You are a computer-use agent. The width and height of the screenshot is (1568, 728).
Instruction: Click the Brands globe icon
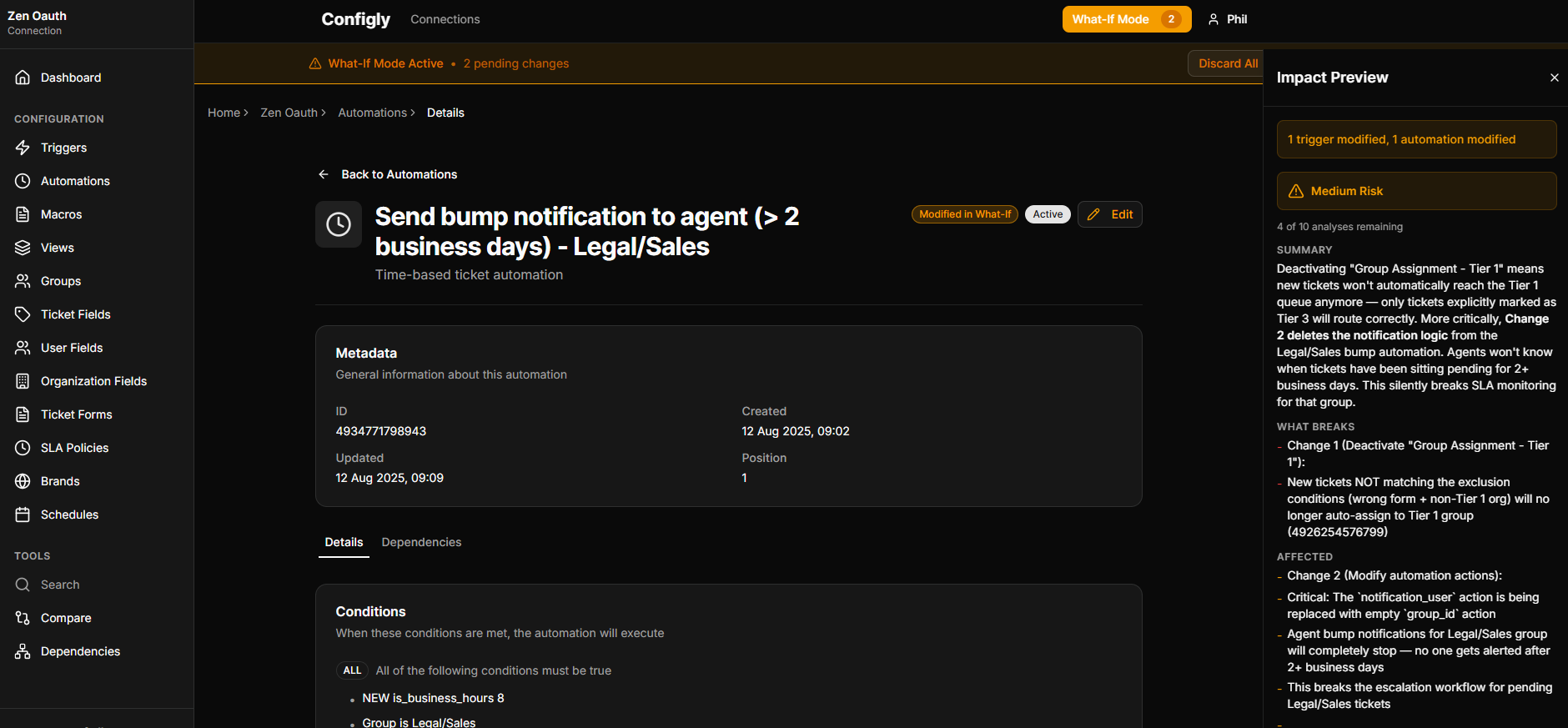coord(23,481)
